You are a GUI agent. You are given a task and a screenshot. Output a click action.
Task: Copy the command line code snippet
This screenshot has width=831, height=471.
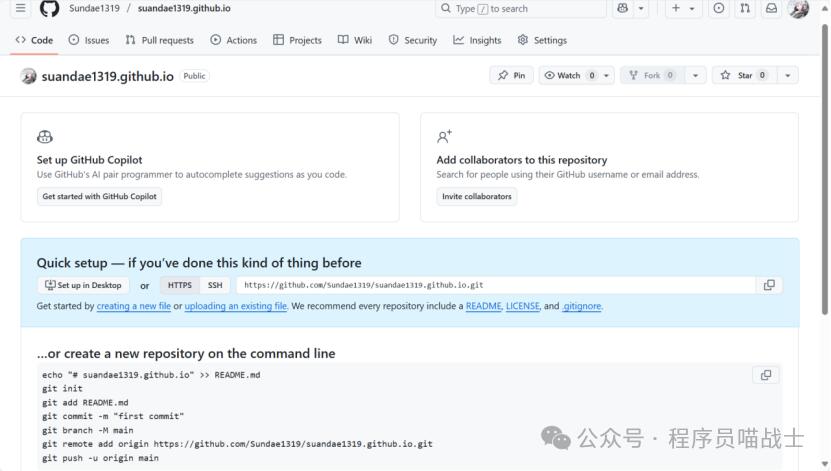[x=765, y=375]
